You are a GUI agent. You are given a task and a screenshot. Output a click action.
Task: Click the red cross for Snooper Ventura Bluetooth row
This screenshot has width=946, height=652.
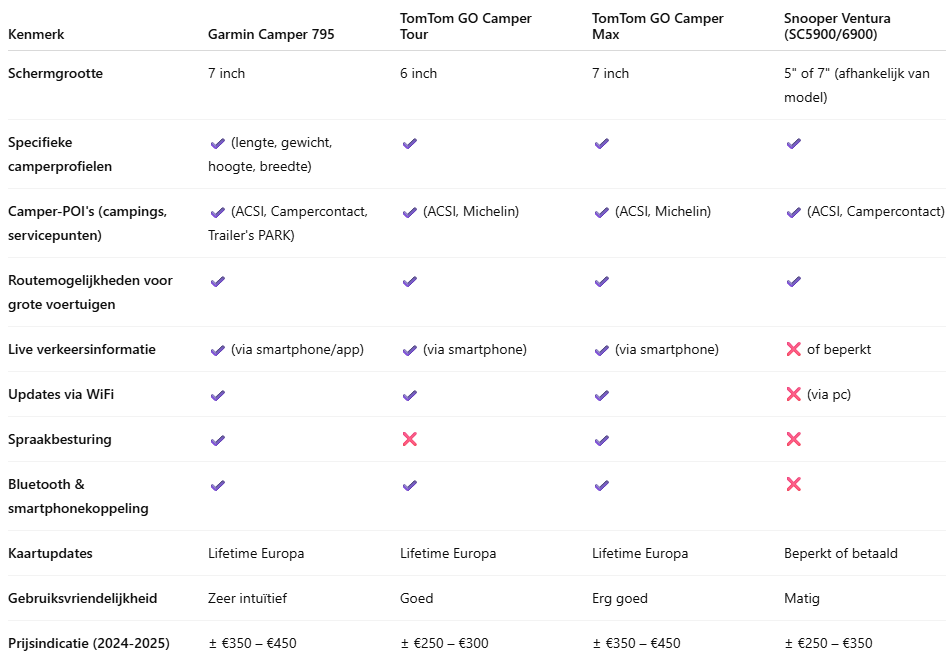click(x=793, y=484)
